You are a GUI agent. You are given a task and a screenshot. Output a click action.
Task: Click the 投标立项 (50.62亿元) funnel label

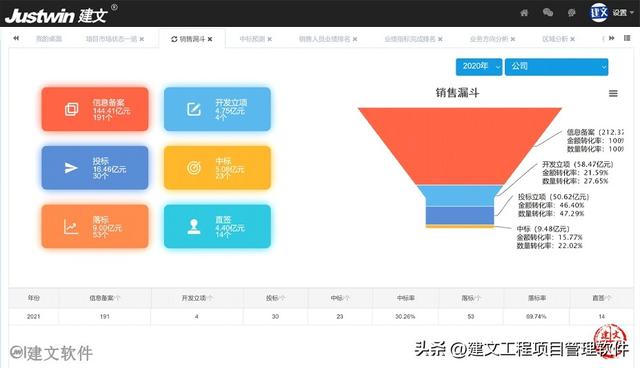click(x=553, y=205)
